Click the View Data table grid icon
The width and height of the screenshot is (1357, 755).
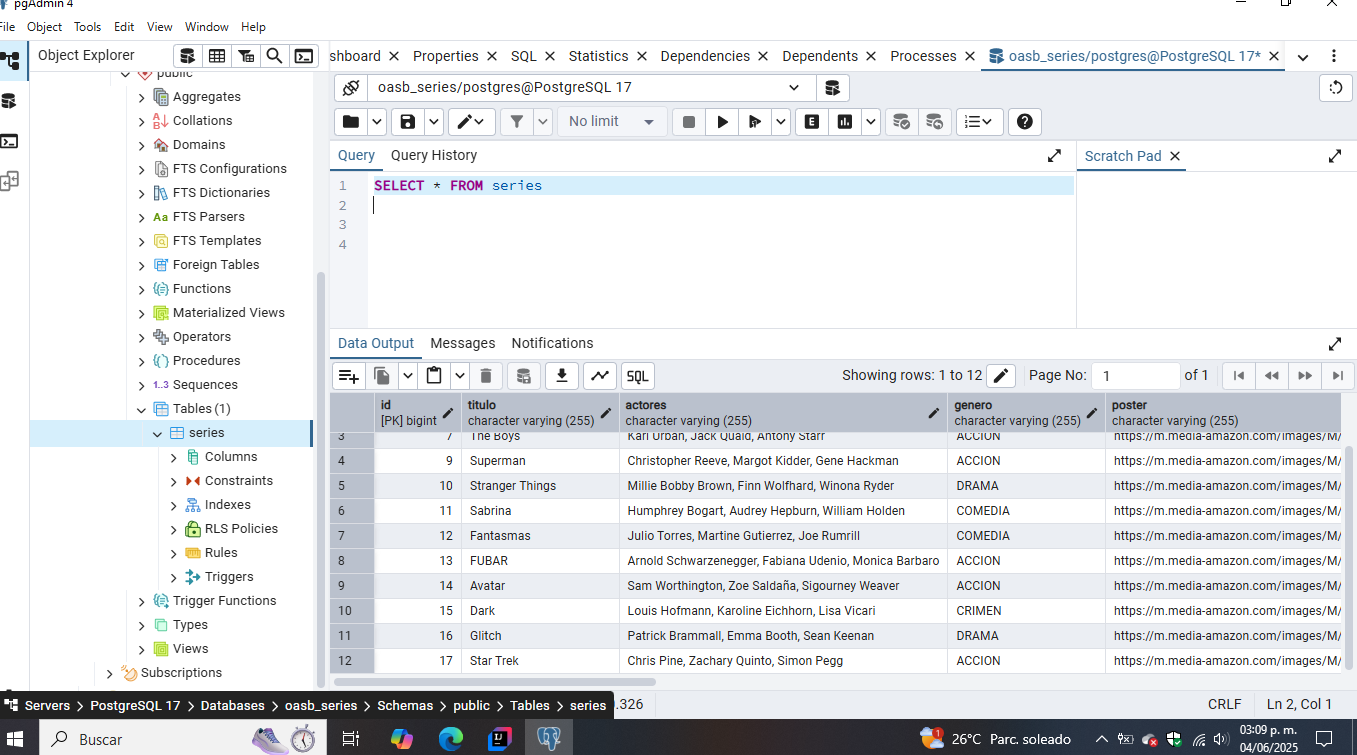click(x=216, y=56)
